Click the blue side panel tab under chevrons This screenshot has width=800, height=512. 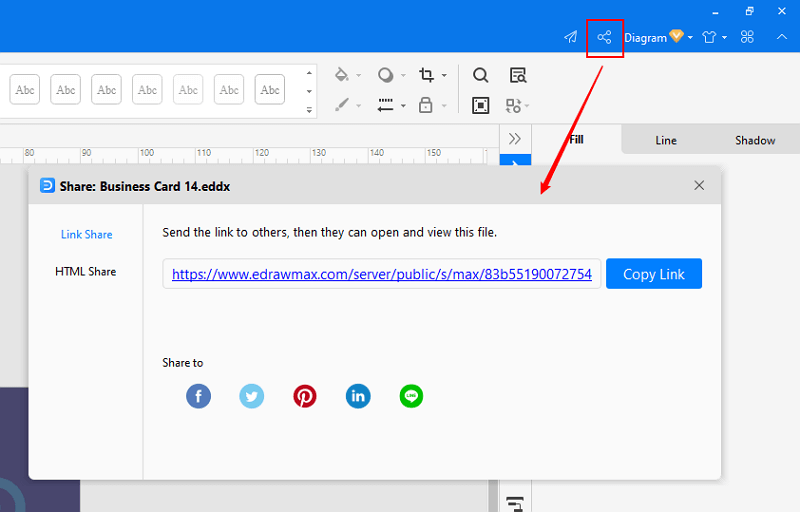[515, 160]
